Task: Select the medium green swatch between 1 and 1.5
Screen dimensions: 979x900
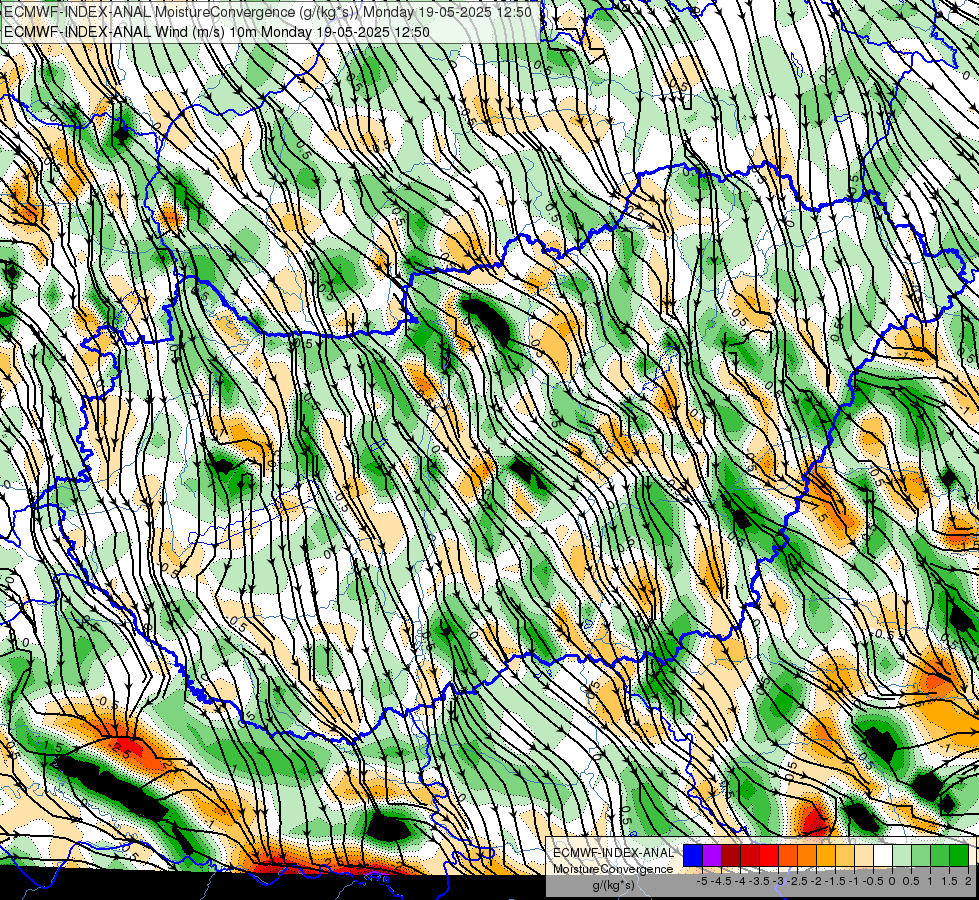Action: coord(940,855)
